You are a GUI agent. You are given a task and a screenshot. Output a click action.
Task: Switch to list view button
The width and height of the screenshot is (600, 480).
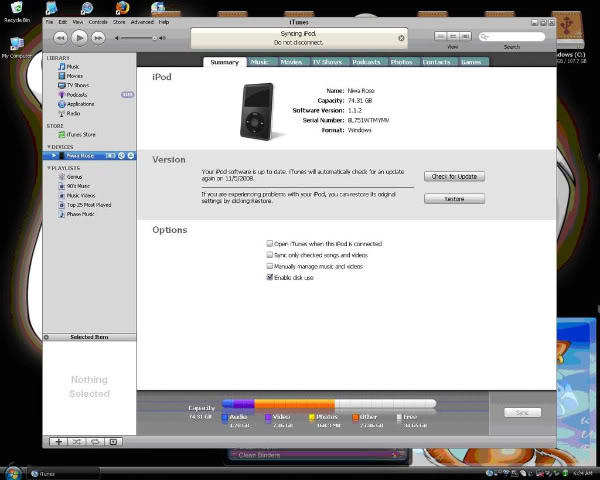point(441,36)
